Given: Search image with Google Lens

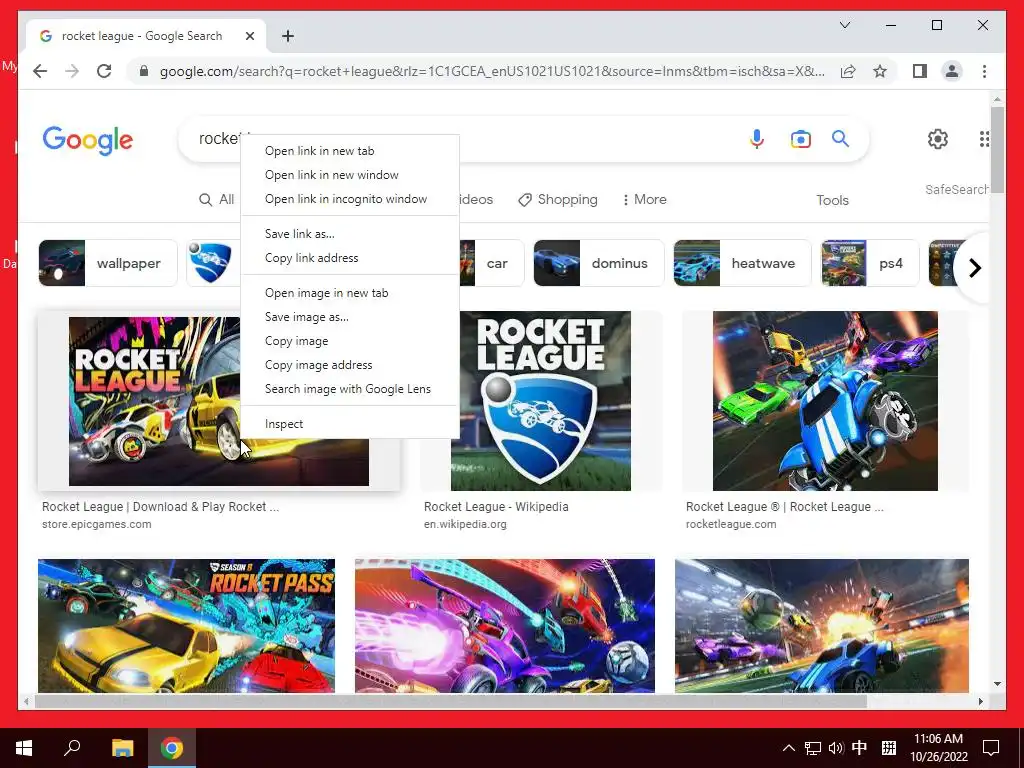Looking at the screenshot, I should (x=350, y=389).
